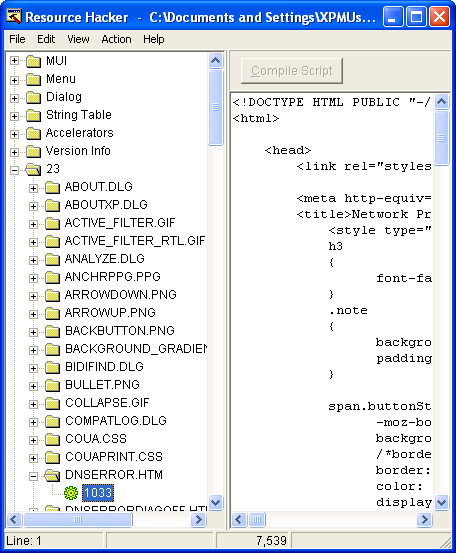The height and width of the screenshot is (553, 456).
Task: Click the String Table folder icon
Action: point(34,115)
